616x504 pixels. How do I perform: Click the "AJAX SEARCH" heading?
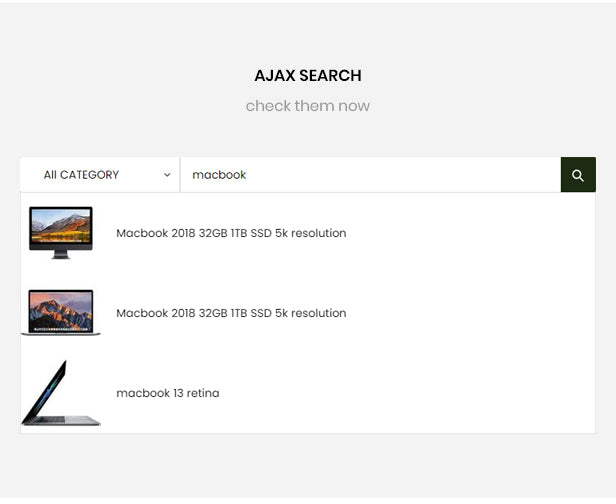(308, 75)
